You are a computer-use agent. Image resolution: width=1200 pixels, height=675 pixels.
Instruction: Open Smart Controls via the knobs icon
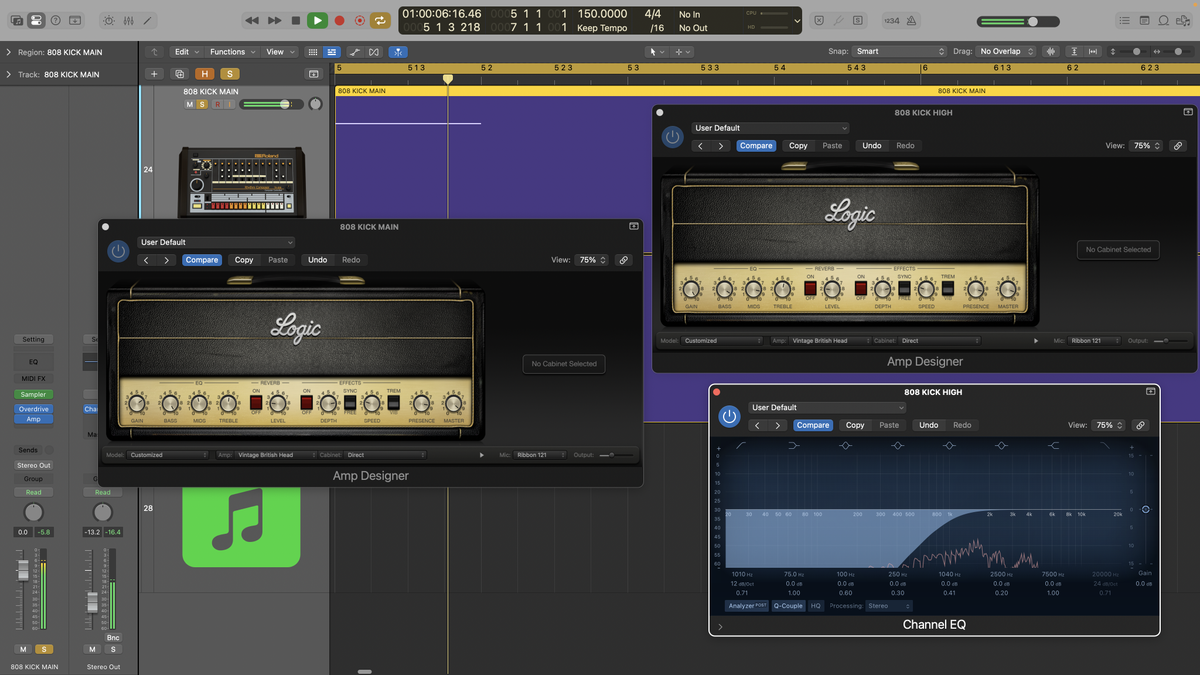coord(108,20)
